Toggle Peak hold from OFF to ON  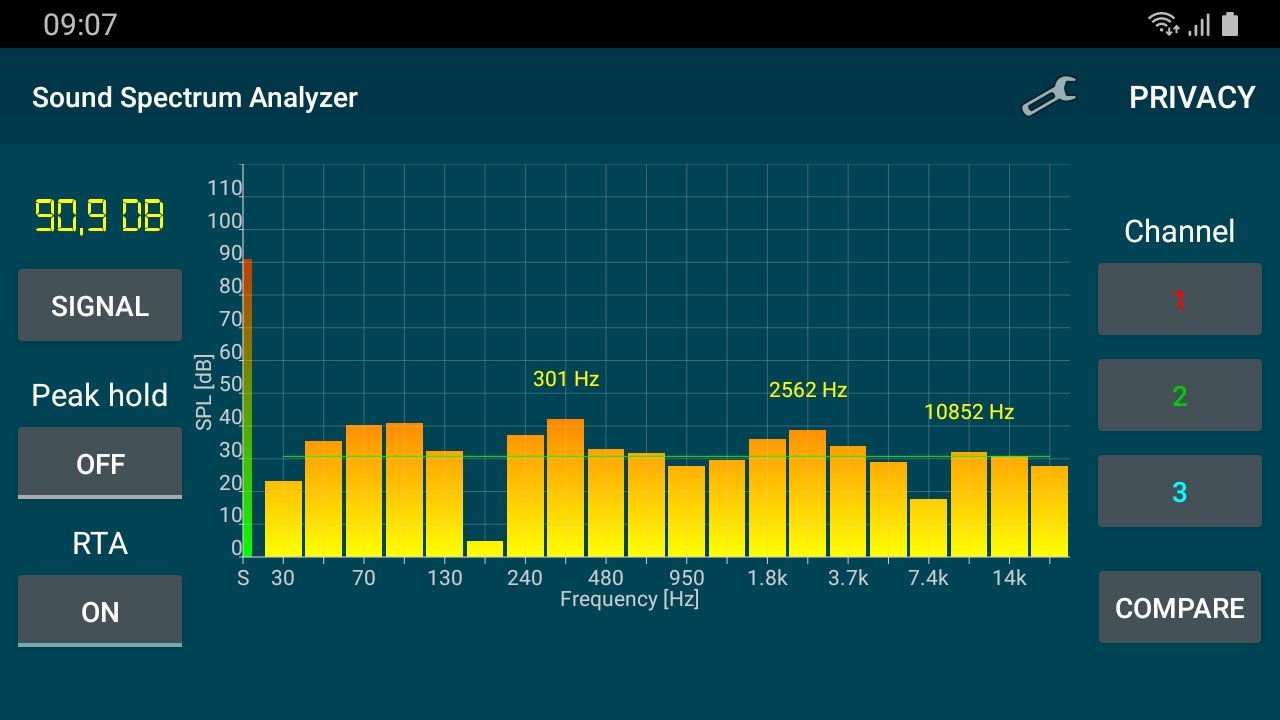[100, 462]
